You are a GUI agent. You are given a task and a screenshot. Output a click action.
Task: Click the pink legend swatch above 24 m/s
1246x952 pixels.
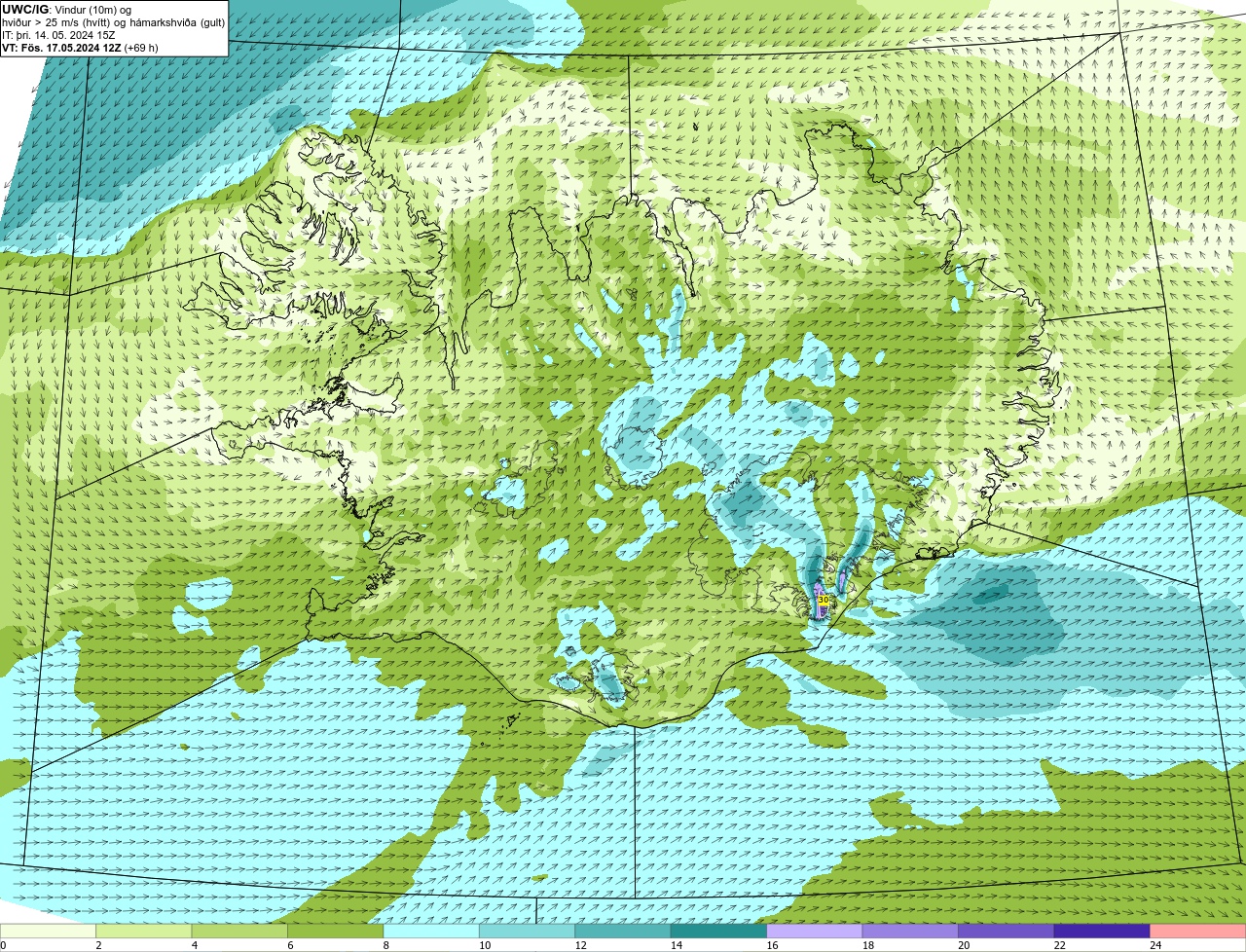[x=1198, y=932]
